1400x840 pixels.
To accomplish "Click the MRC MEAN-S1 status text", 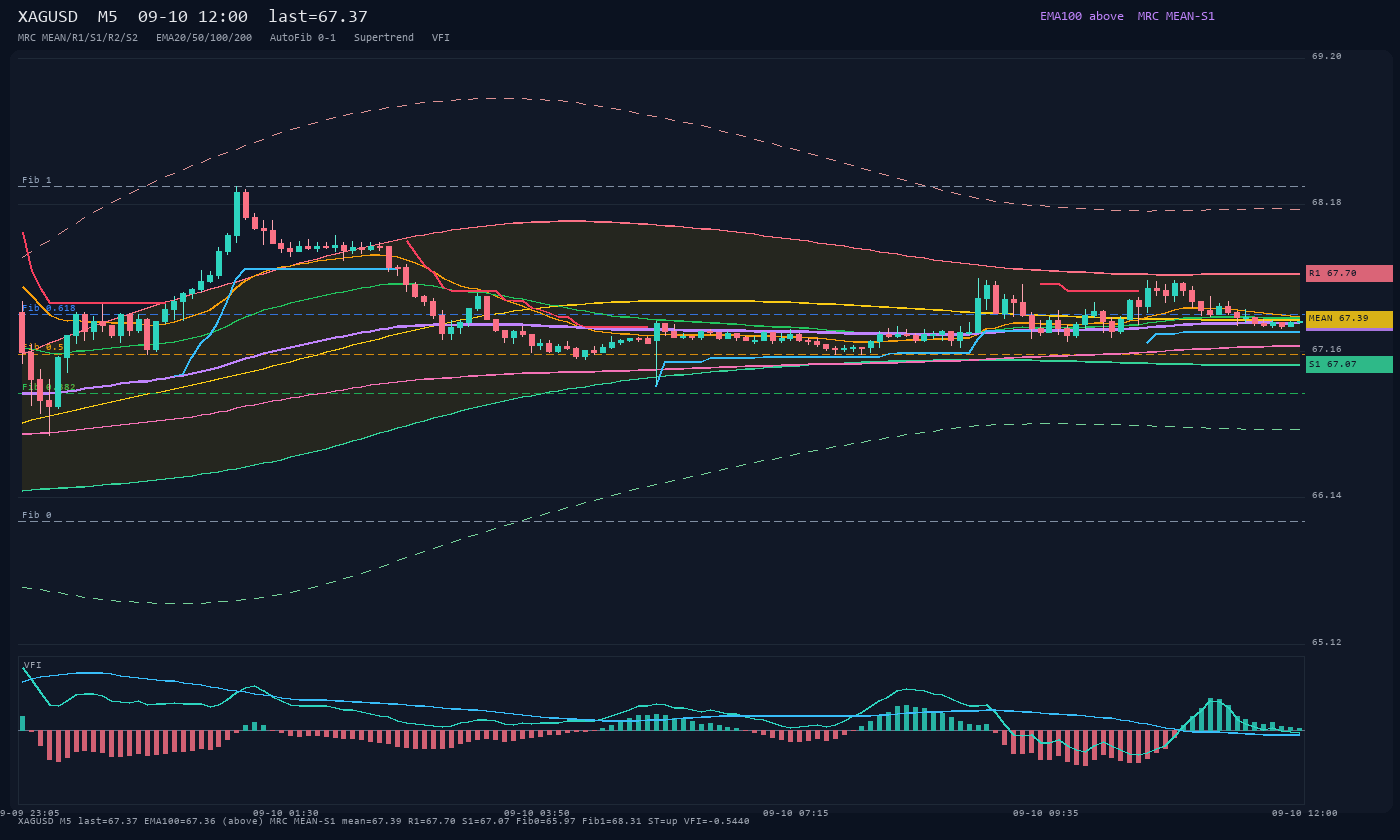I will click(1176, 16).
